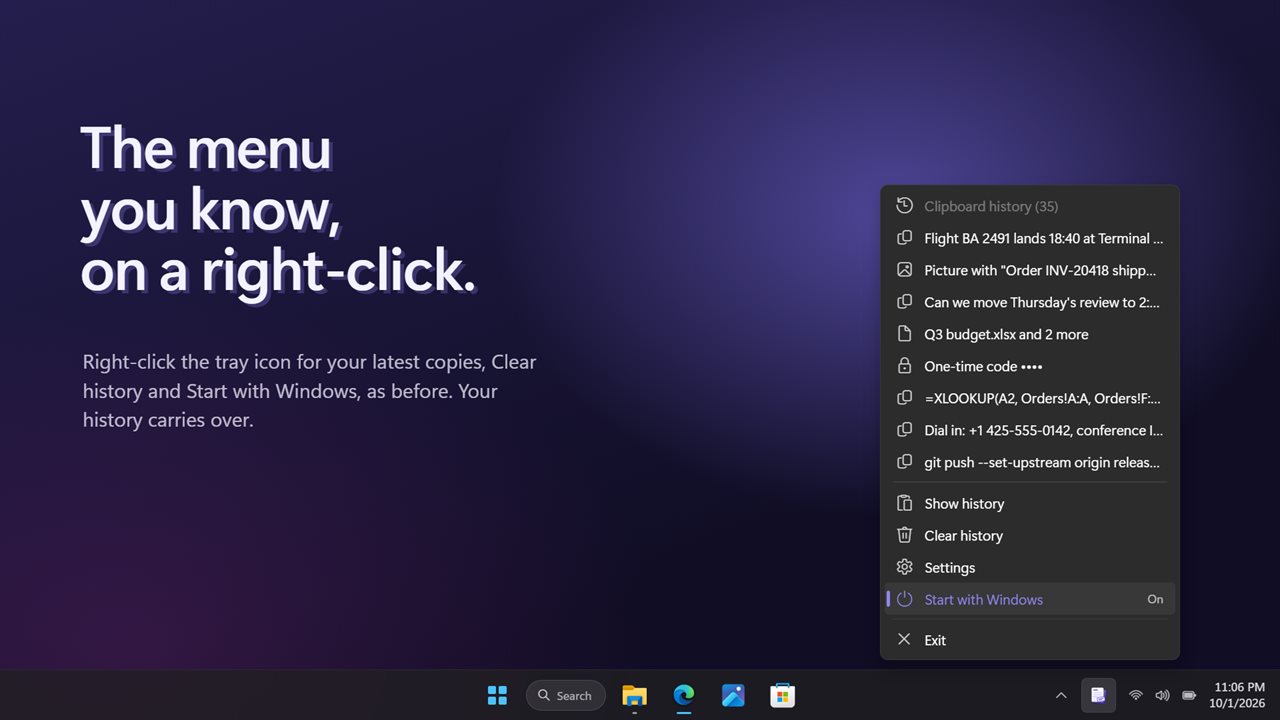Open Microsoft Store from the taskbar

click(x=783, y=695)
